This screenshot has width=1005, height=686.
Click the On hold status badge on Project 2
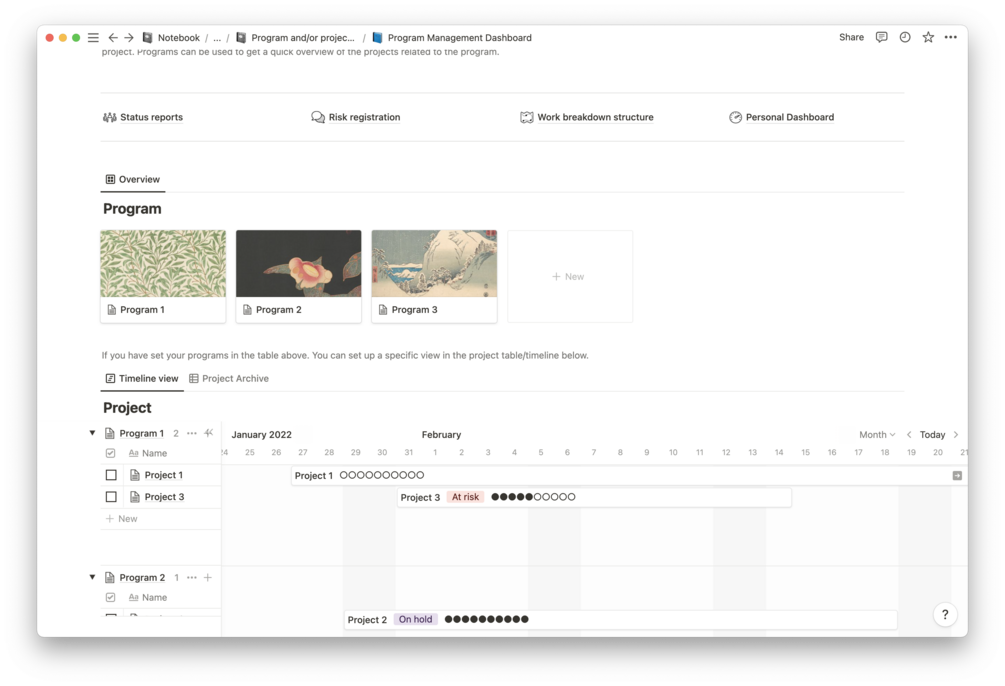click(x=415, y=618)
